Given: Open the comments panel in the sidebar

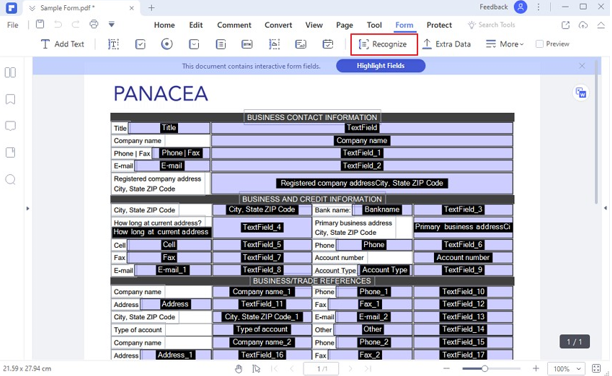Looking at the screenshot, I should click(10, 126).
